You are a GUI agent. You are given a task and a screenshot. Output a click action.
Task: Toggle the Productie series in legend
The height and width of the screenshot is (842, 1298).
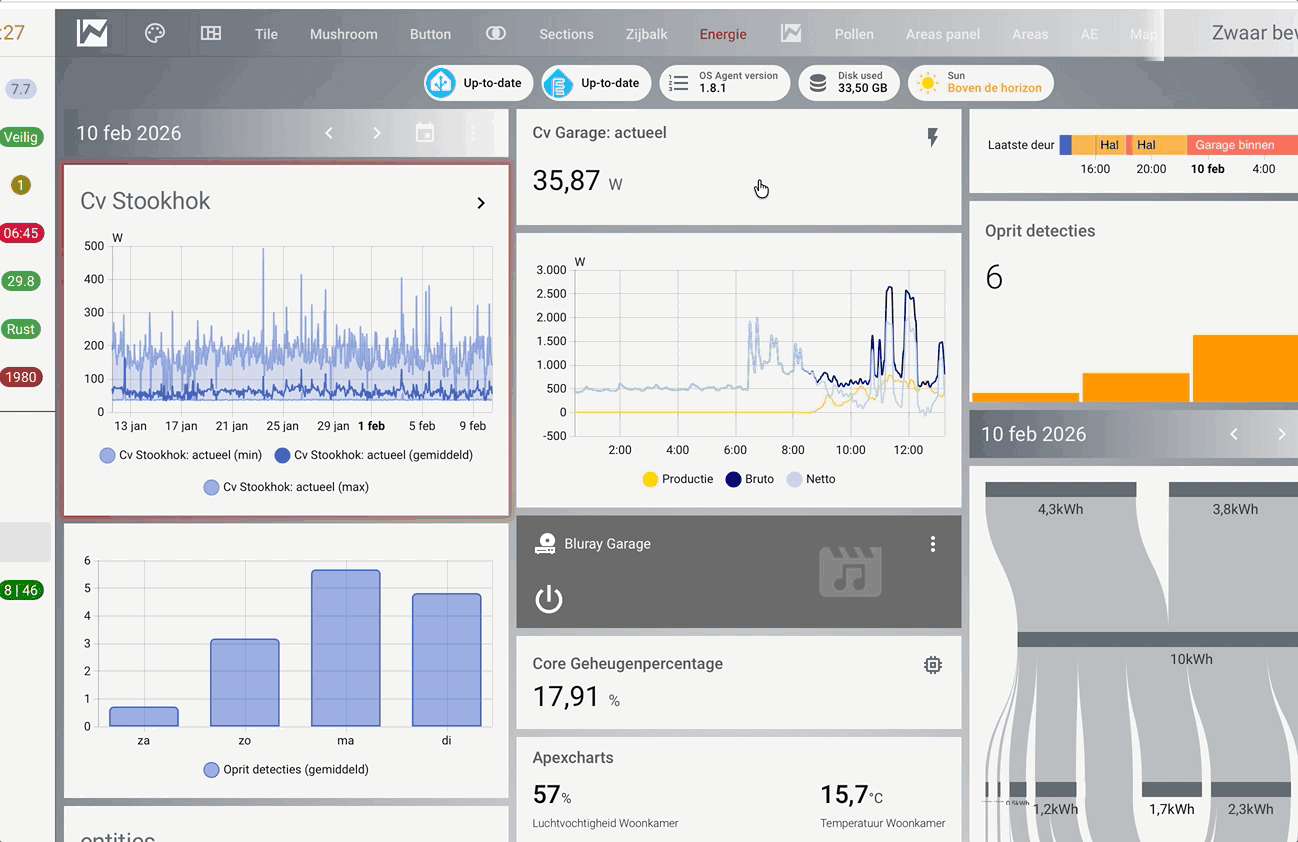678,479
